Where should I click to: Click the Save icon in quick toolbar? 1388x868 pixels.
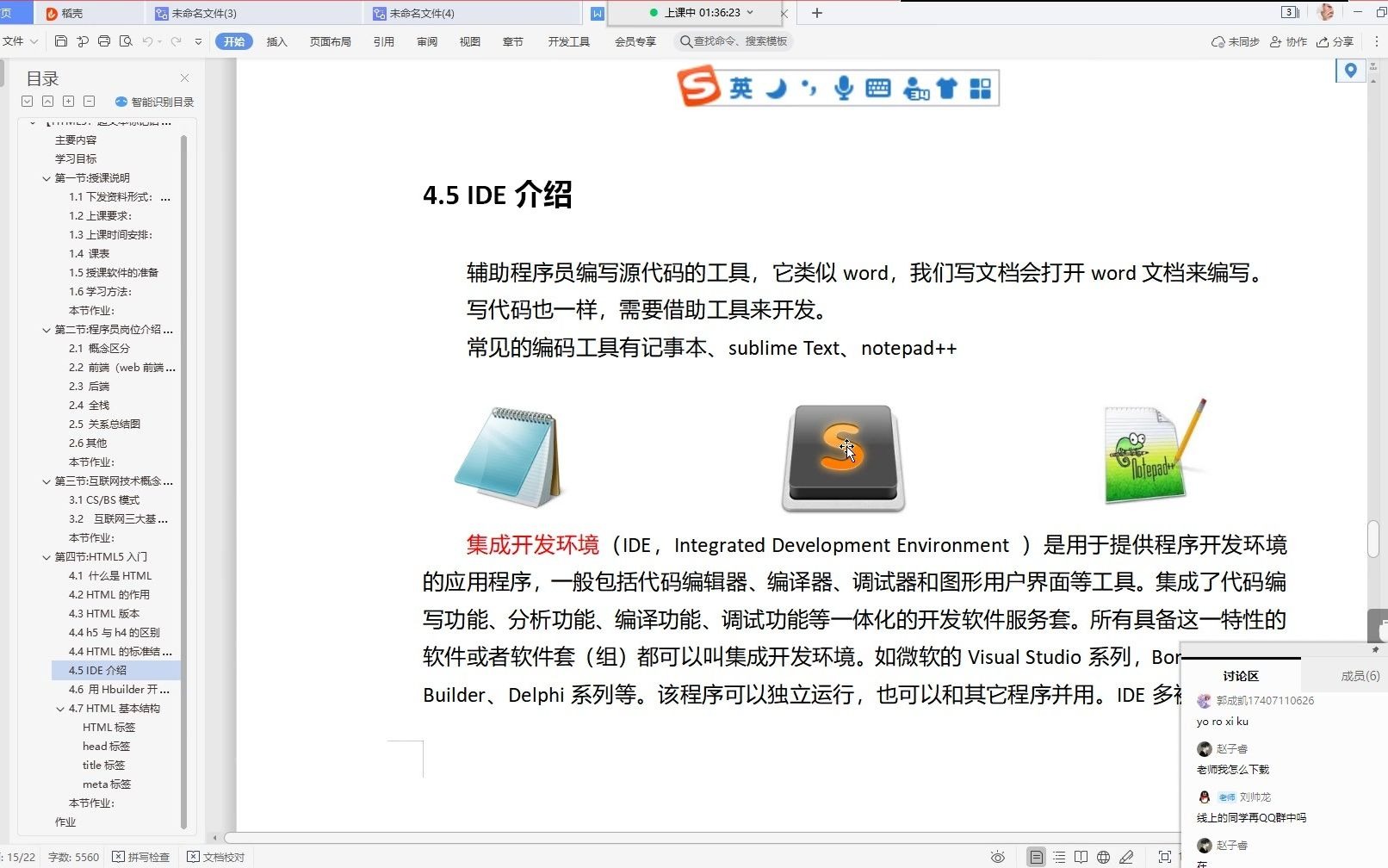point(60,41)
